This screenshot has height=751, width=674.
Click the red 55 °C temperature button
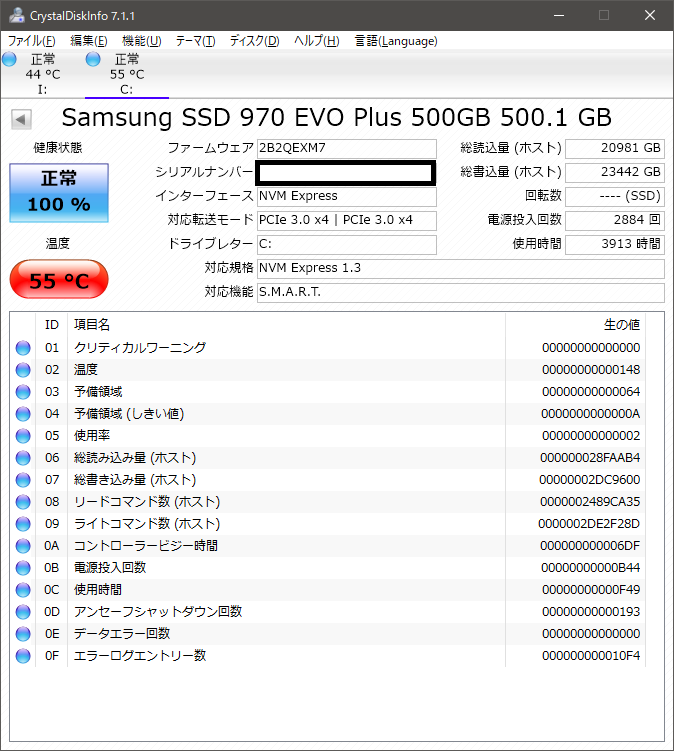[59, 279]
